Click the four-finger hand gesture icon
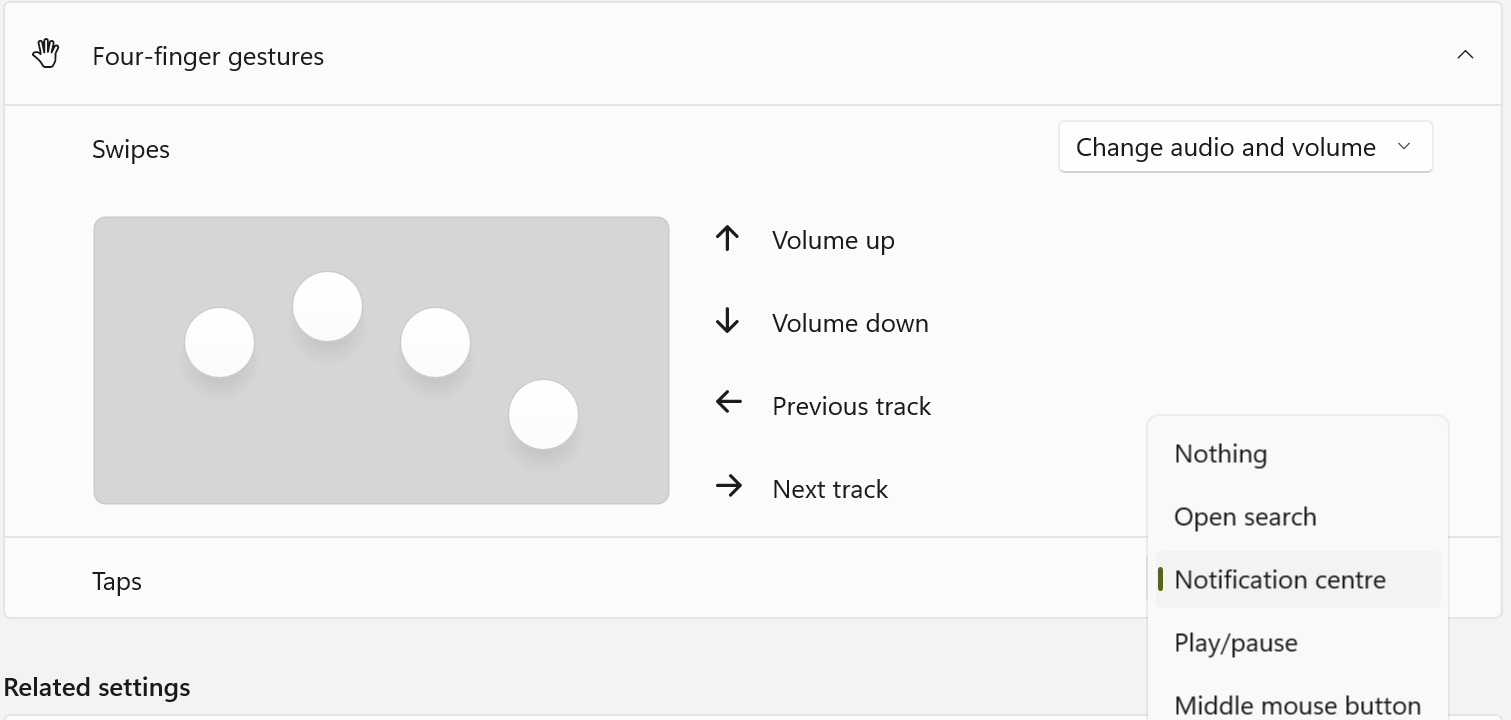This screenshot has width=1511, height=720. tap(46, 54)
